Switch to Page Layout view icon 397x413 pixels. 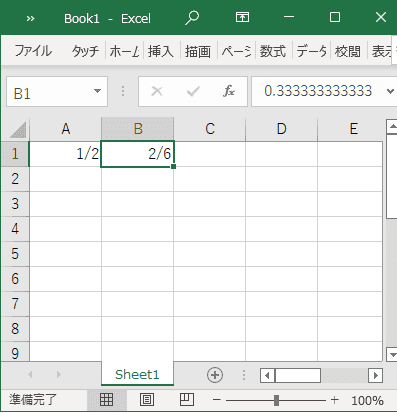pyautogui.click(x=147, y=399)
